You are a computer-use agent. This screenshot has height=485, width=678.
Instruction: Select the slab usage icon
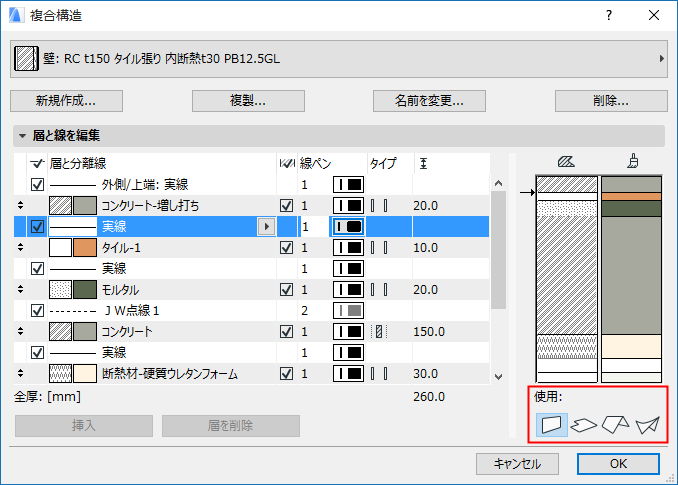click(583, 425)
